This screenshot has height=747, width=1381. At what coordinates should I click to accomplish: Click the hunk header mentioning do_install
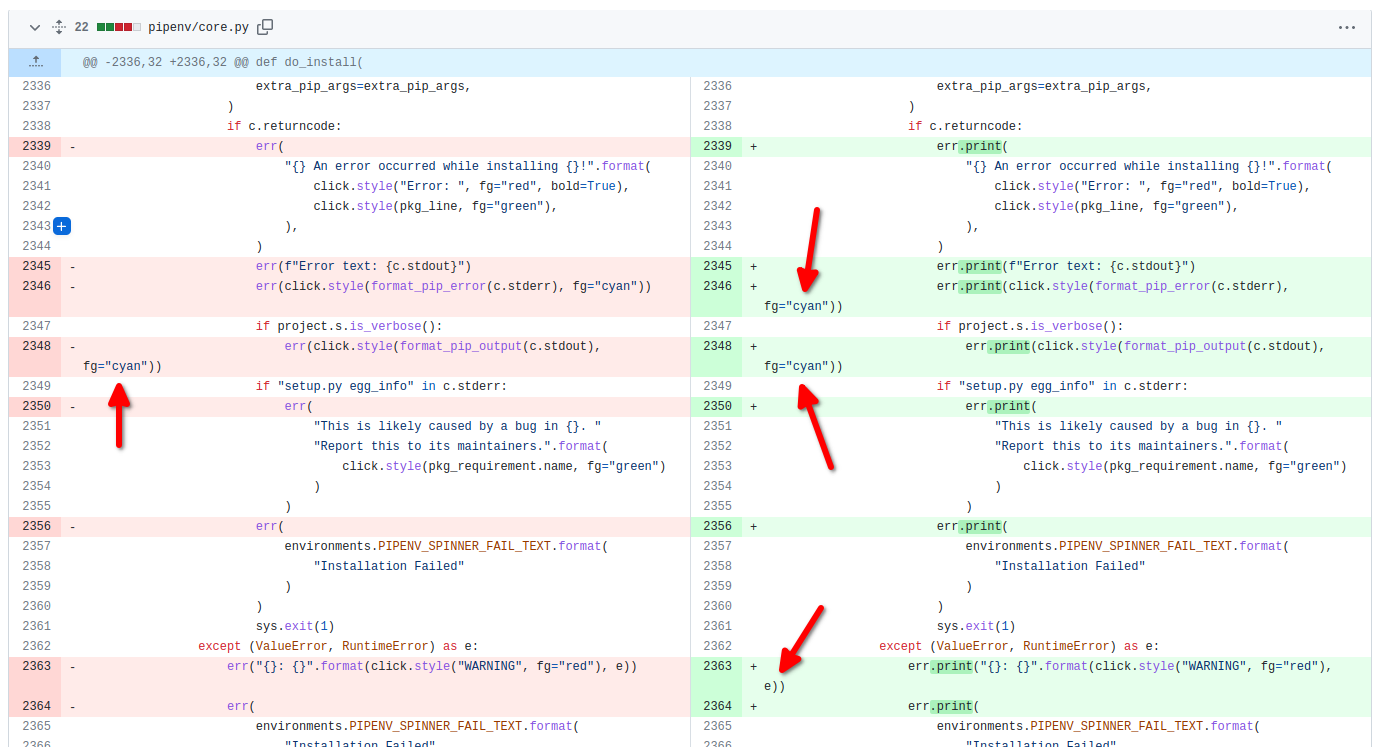[x=222, y=62]
